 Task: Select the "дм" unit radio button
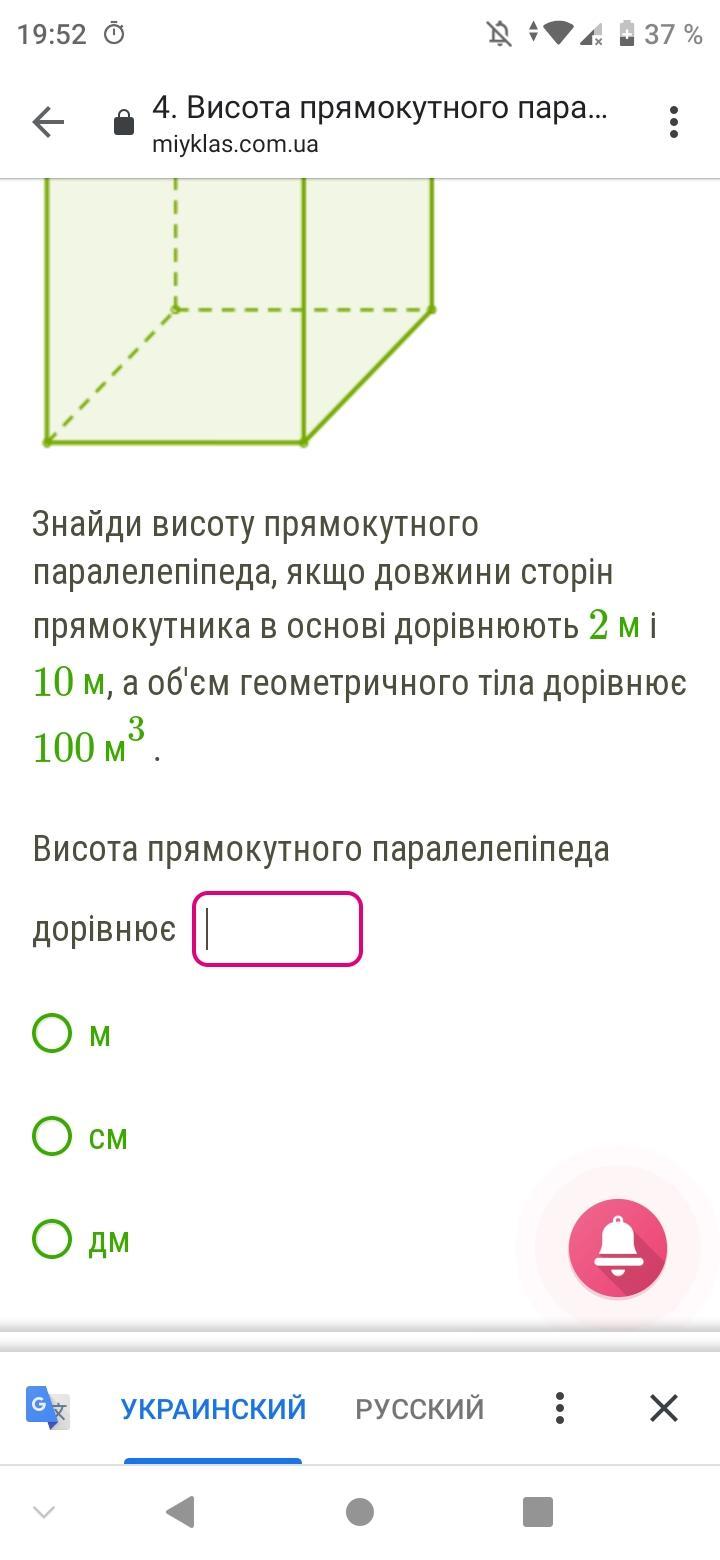52,1239
